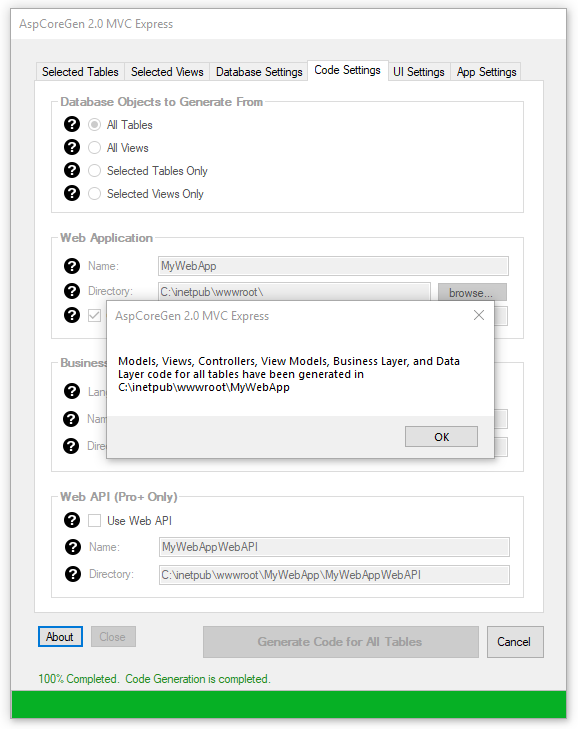Click the Web Application Name field MyWebApp
The image size is (578, 729).
tap(333, 266)
